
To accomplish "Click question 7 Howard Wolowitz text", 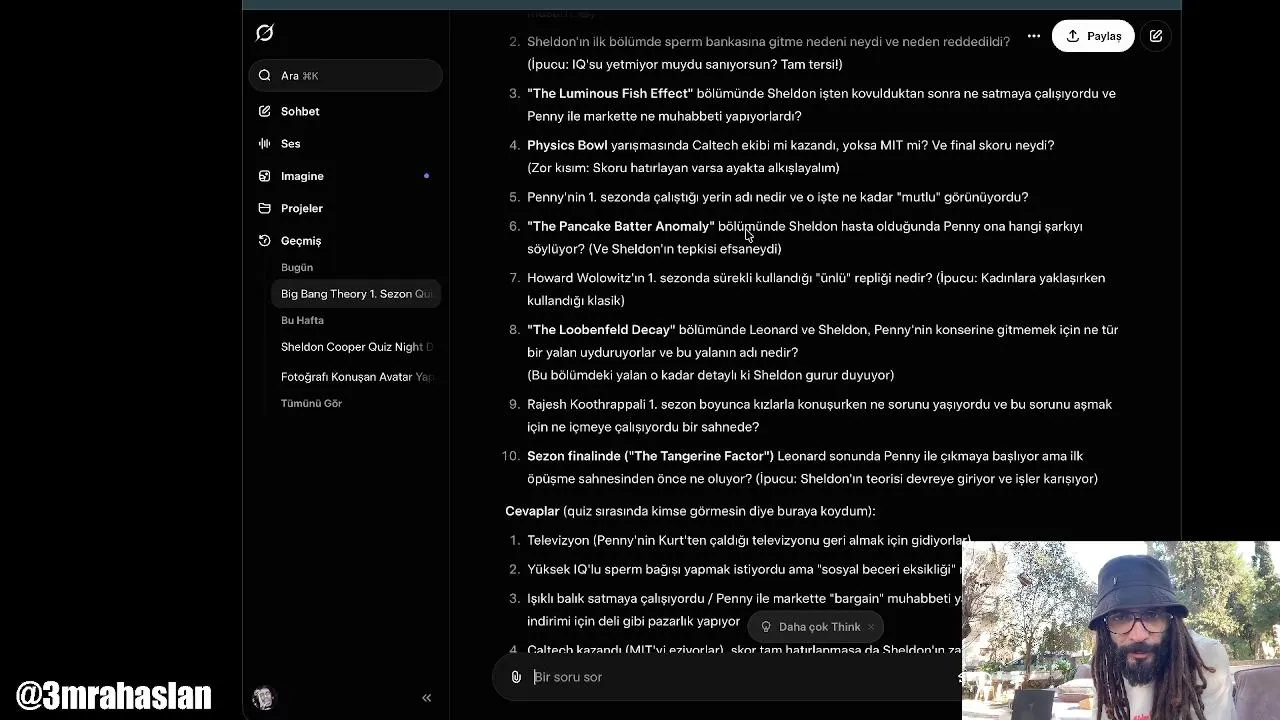I will coord(816,289).
